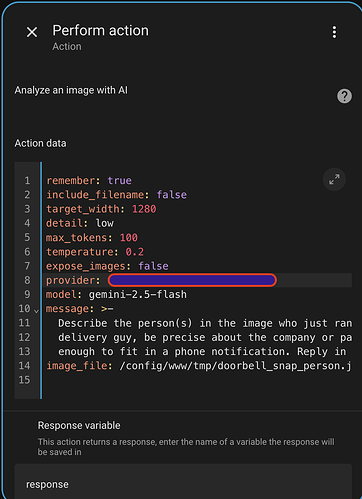Click the 'temperature: 0.2' line

click(95, 252)
